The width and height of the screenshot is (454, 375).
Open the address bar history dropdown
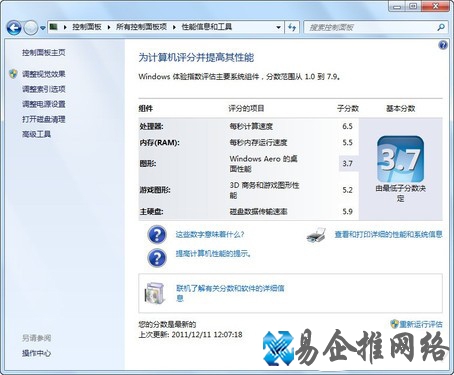tap(278, 27)
